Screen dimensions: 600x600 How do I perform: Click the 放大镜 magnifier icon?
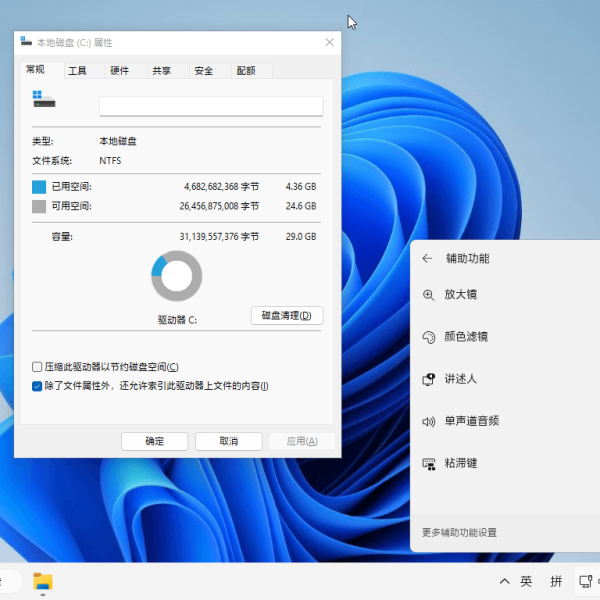[428, 295]
